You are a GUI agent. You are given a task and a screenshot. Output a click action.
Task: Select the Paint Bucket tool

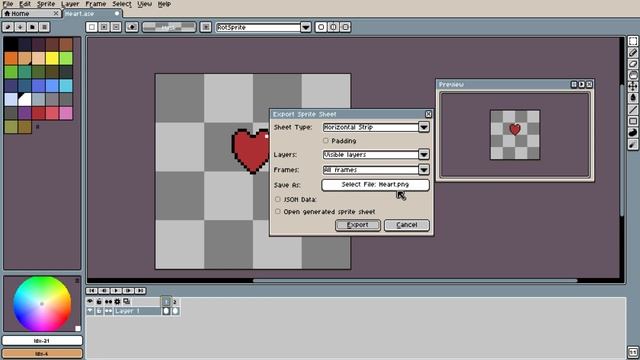coord(633,98)
